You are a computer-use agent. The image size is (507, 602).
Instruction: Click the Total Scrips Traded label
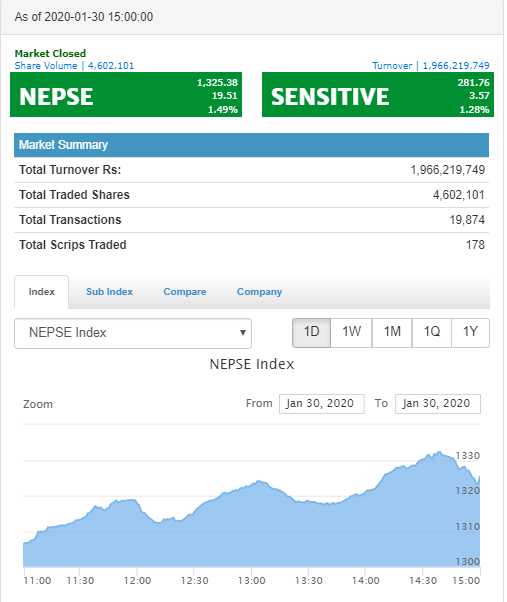click(73, 245)
